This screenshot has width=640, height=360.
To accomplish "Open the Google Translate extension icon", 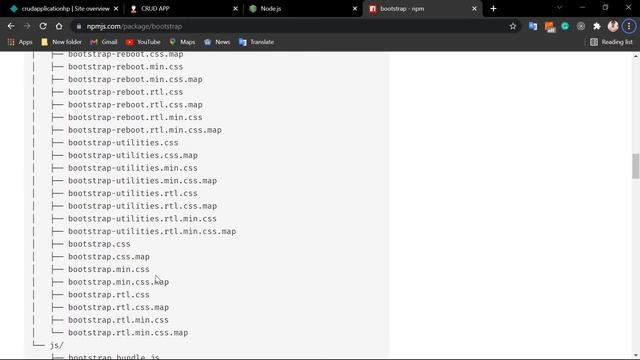I will point(533,26).
